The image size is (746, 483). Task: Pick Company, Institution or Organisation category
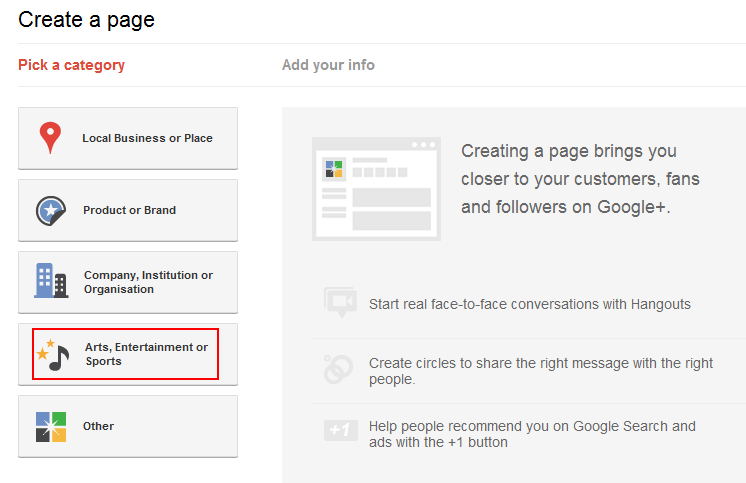point(128,283)
